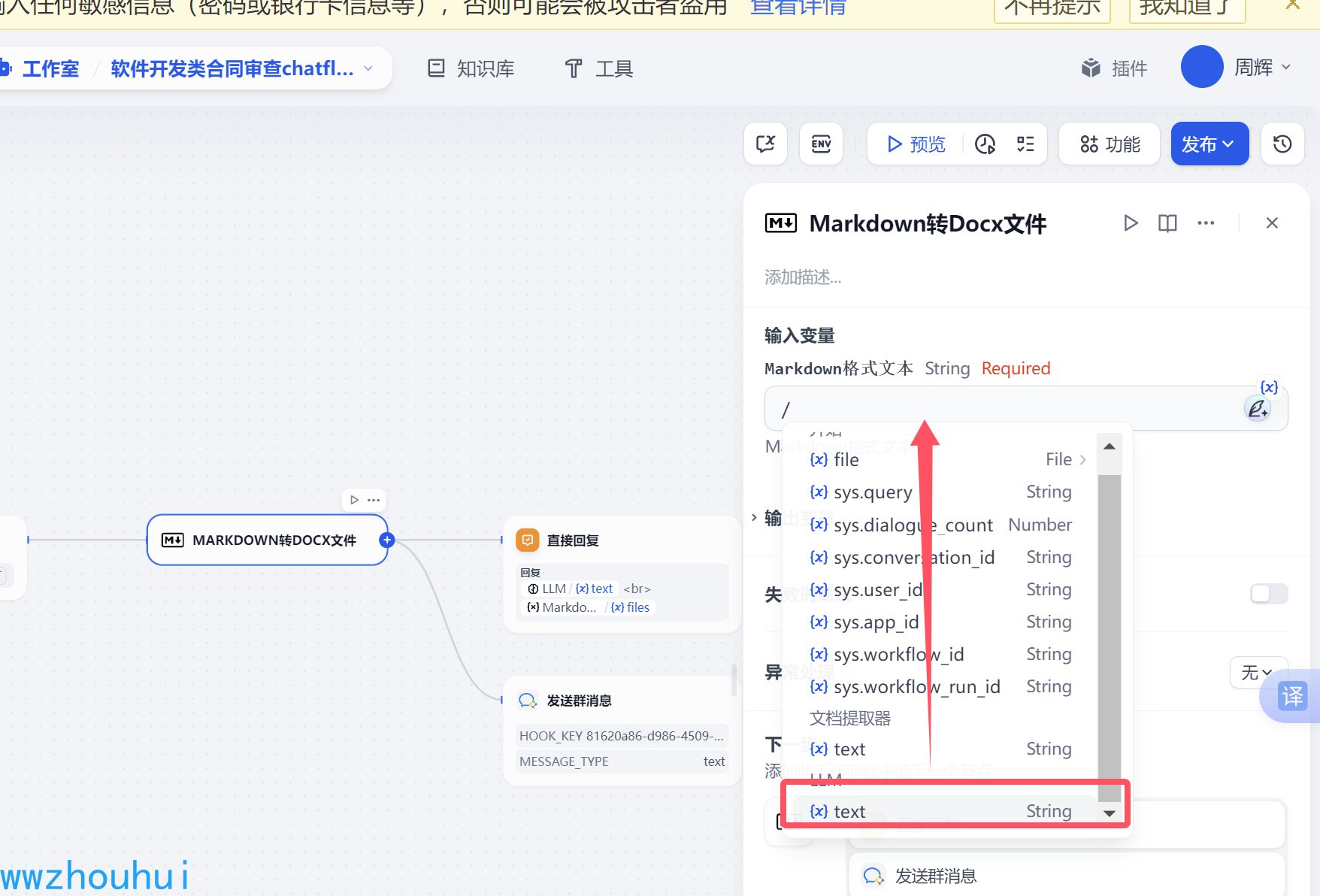Click the prompt generator pen icon
This screenshot has height=896, width=1320.
pos(1258,409)
